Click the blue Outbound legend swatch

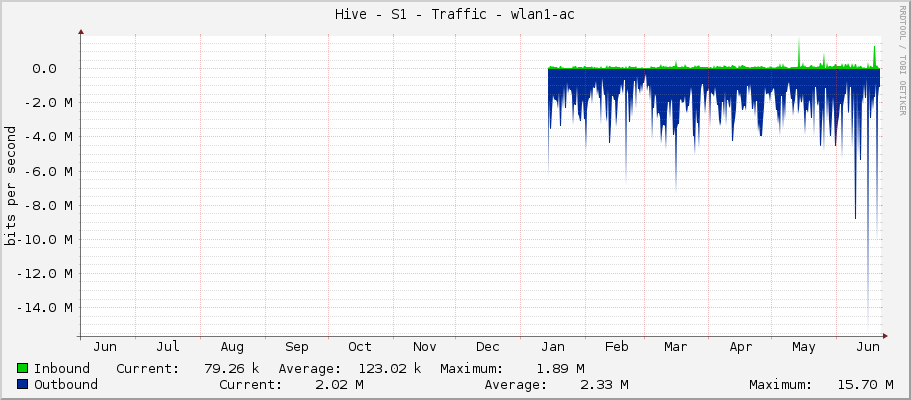click(x=23, y=384)
